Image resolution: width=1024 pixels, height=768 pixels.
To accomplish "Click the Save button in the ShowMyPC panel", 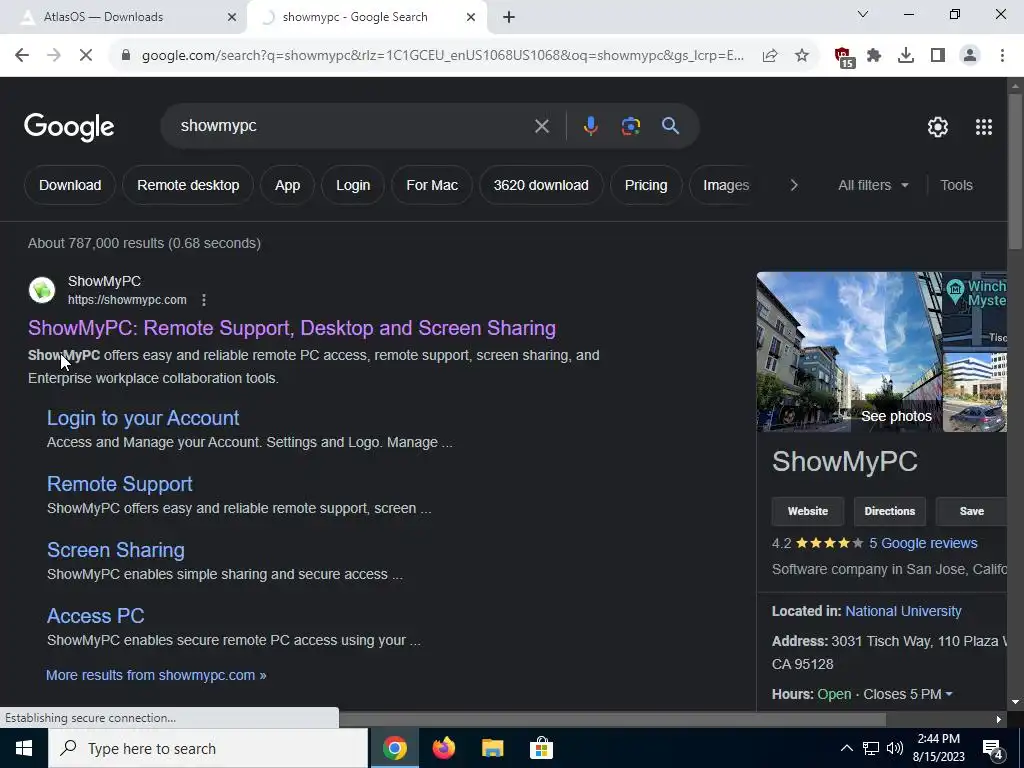I will [972, 511].
